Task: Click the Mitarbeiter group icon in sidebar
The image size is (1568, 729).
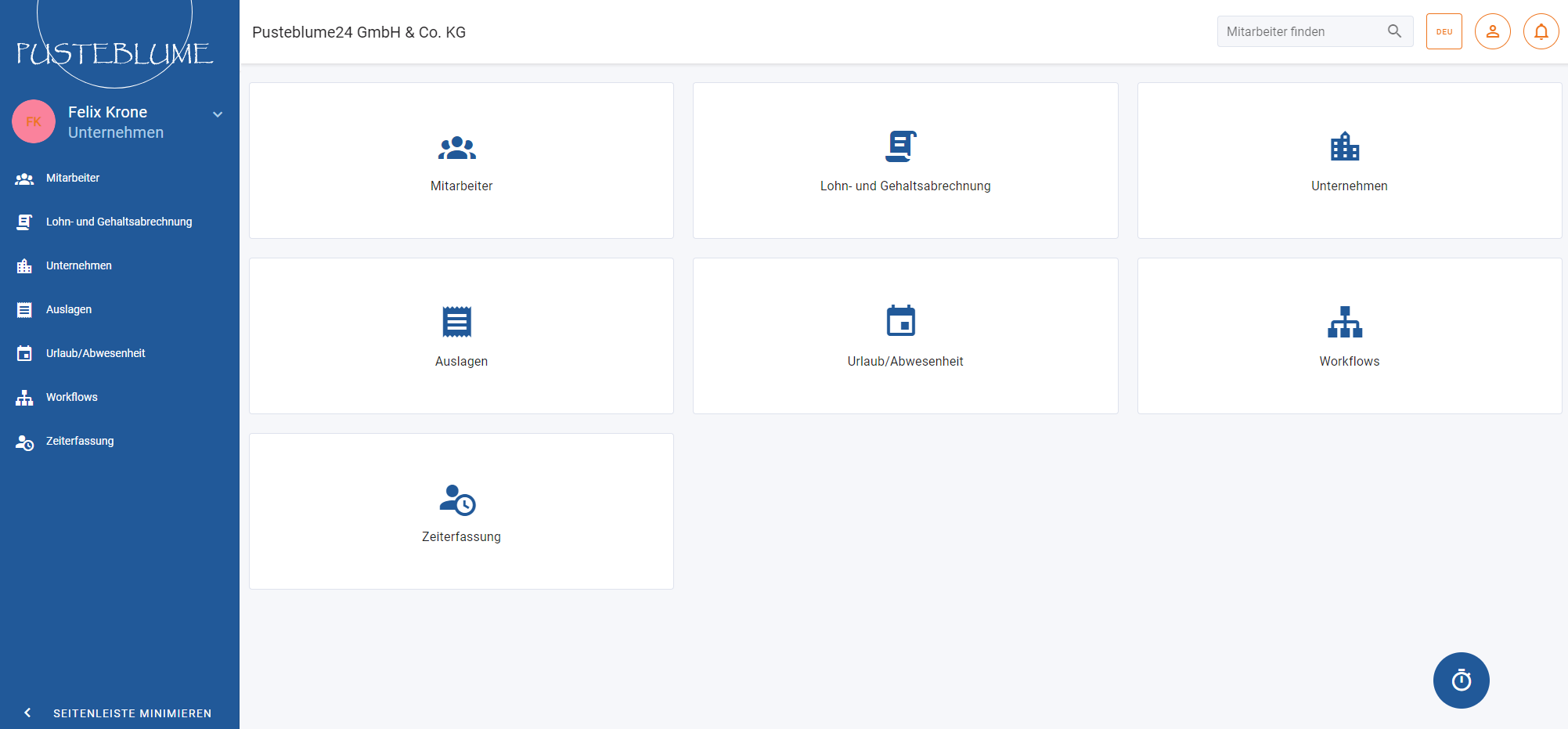Action: coord(24,179)
